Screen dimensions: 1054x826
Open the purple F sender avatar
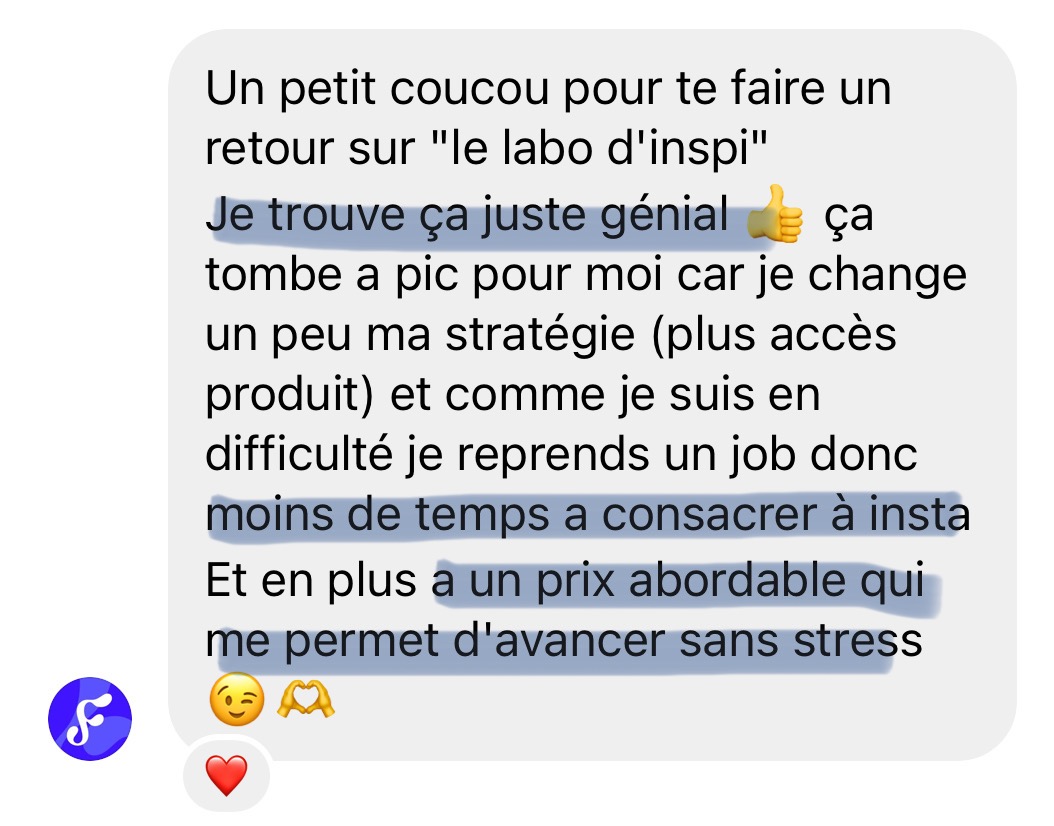90,718
